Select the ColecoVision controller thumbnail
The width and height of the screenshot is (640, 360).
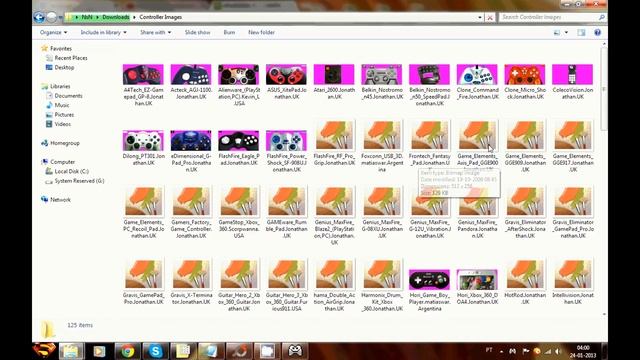pos(572,74)
